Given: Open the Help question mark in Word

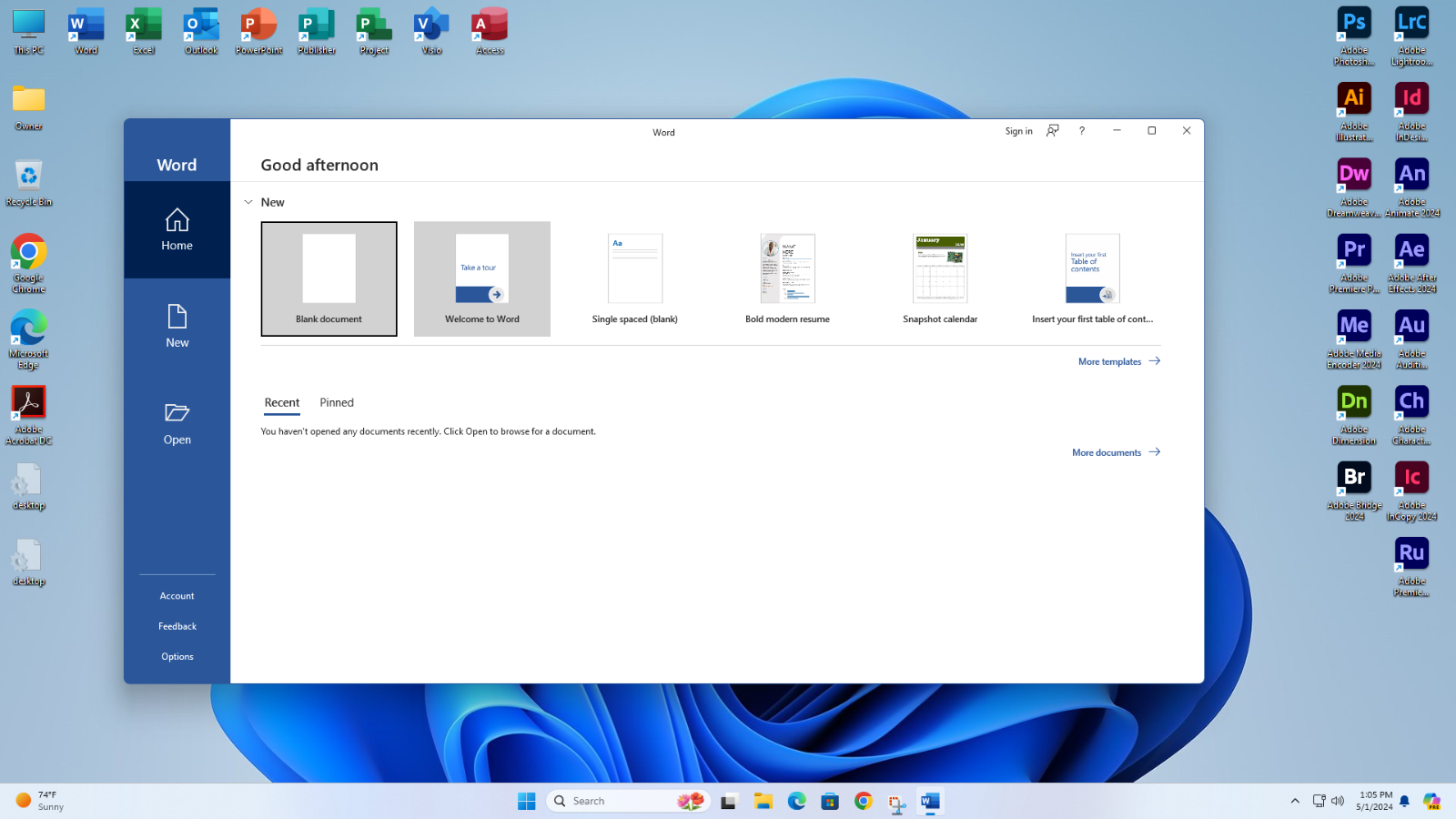Looking at the screenshot, I should pos(1082,131).
